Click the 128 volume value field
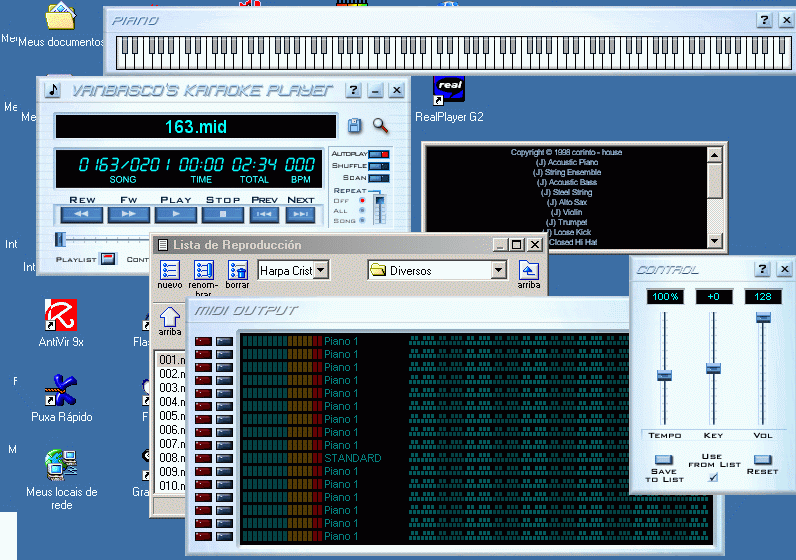This screenshot has width=796, height=560. coord(762,297)
